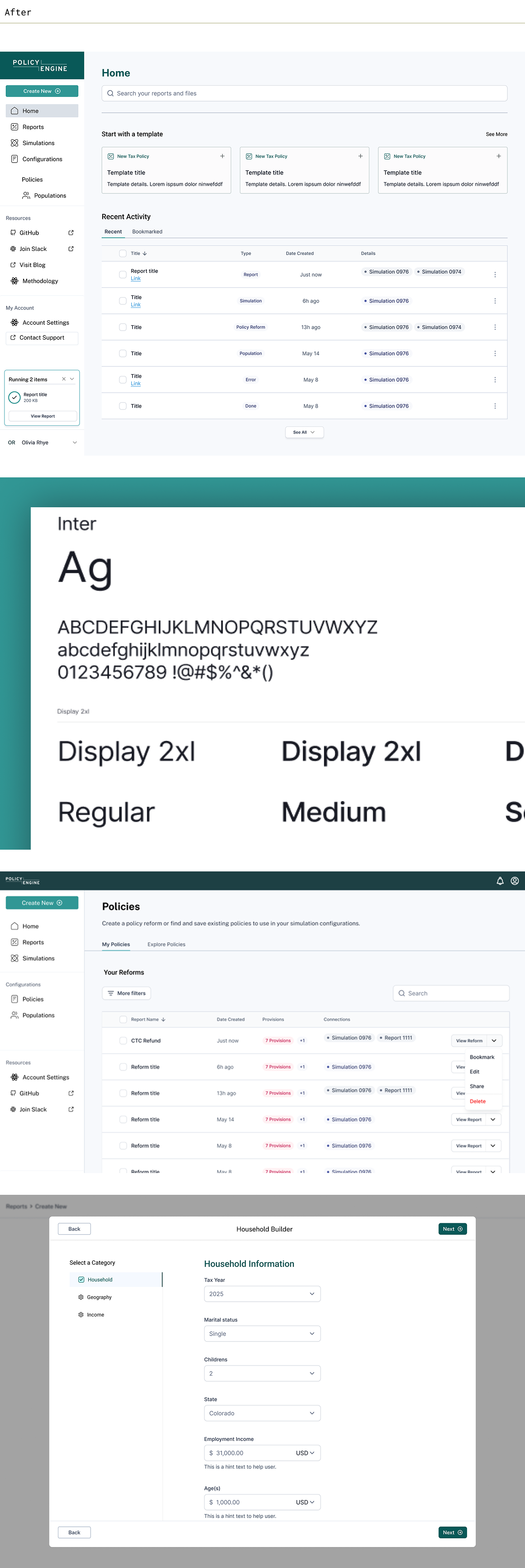This screenshot has width=525, height=1568.
Task: Sort by Title column arrow
Action: click(x=145, y=253)
